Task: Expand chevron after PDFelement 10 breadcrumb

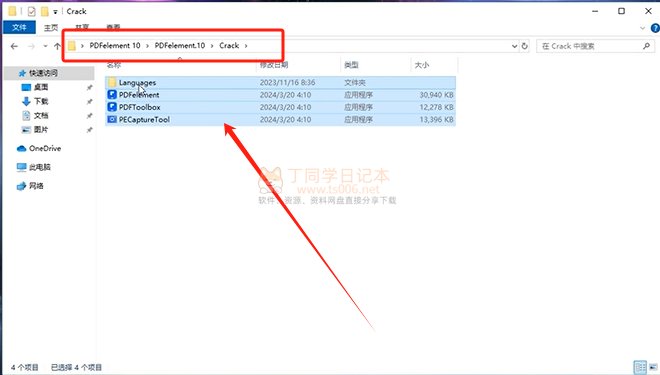Action: coord(147,45)
